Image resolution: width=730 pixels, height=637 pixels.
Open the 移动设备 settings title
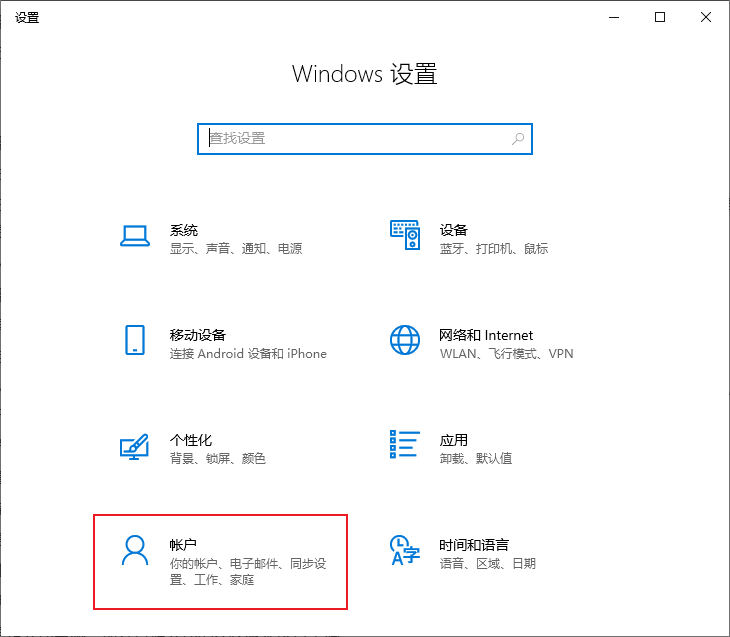(198, 335)
